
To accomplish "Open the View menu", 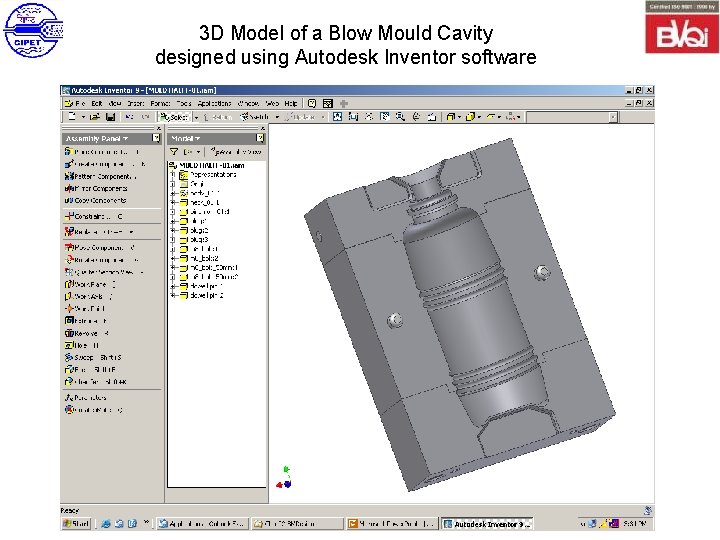I will coord(115,103).
